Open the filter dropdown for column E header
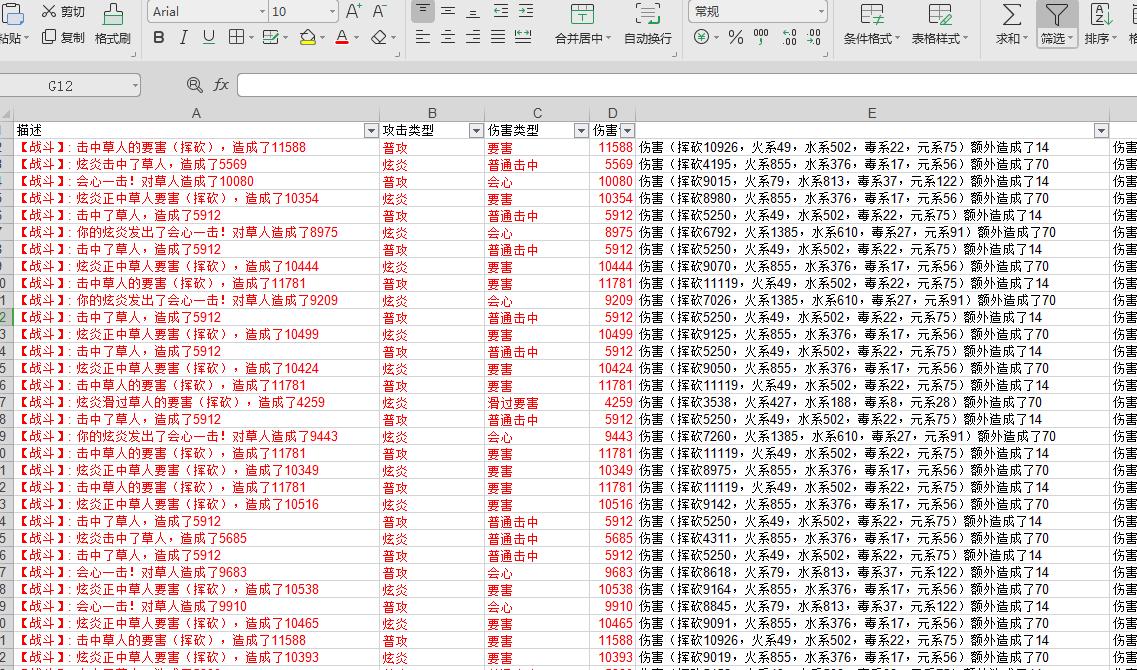The width and height of the screenshot is (1137, 670). 1101,131
